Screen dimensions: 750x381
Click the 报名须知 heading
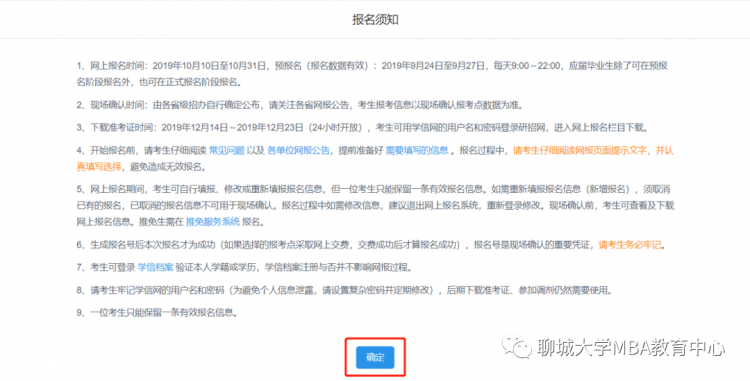point(375,20)
